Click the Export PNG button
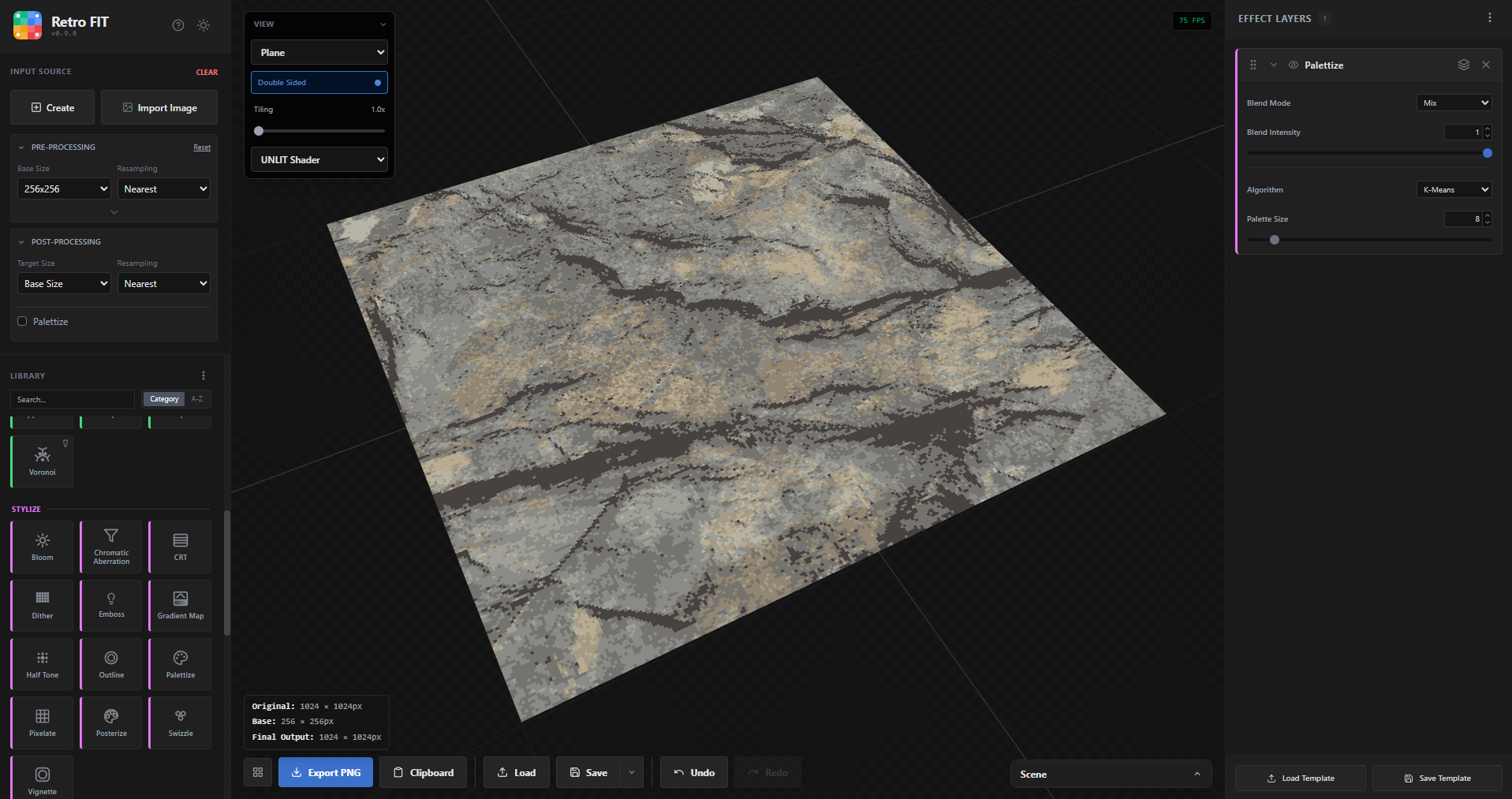 point(326,772)
